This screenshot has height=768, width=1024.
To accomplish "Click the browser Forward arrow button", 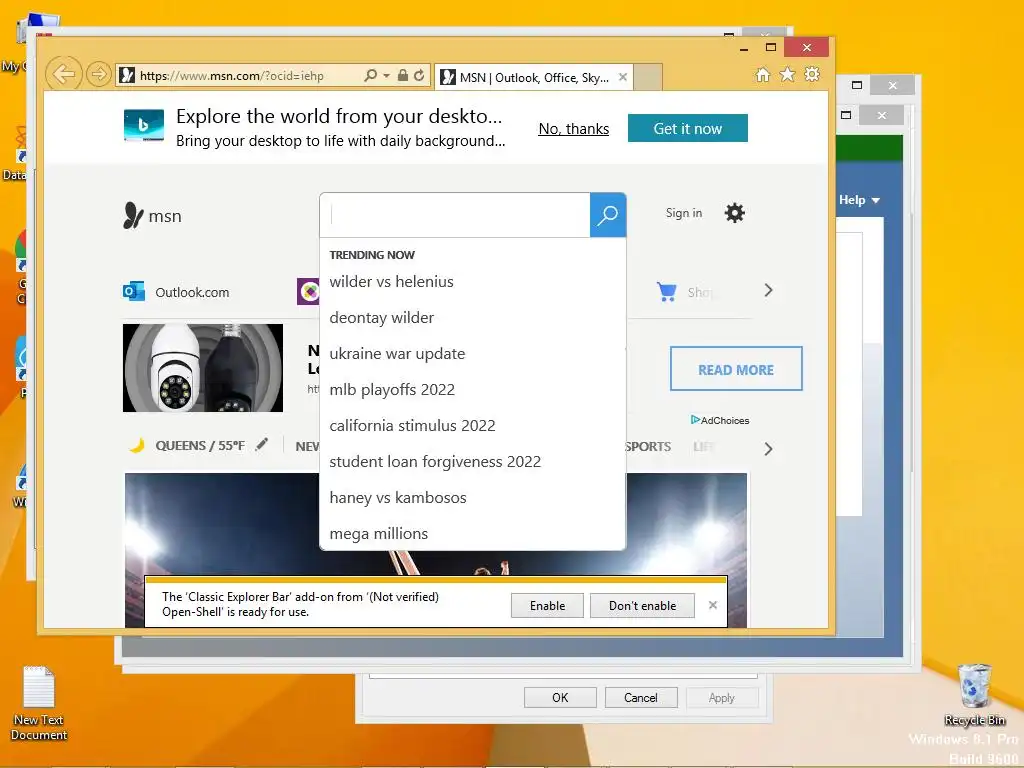I will click(x=99, y=74).
